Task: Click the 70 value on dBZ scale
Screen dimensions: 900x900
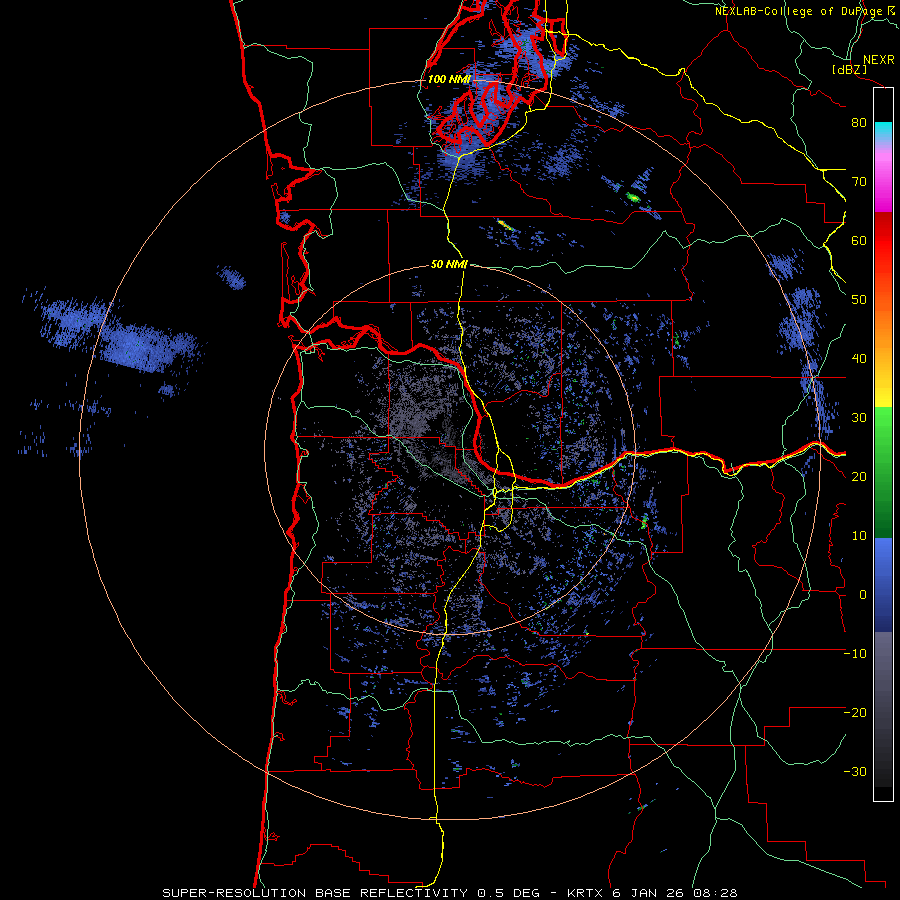Action: (x=859, y=182)
